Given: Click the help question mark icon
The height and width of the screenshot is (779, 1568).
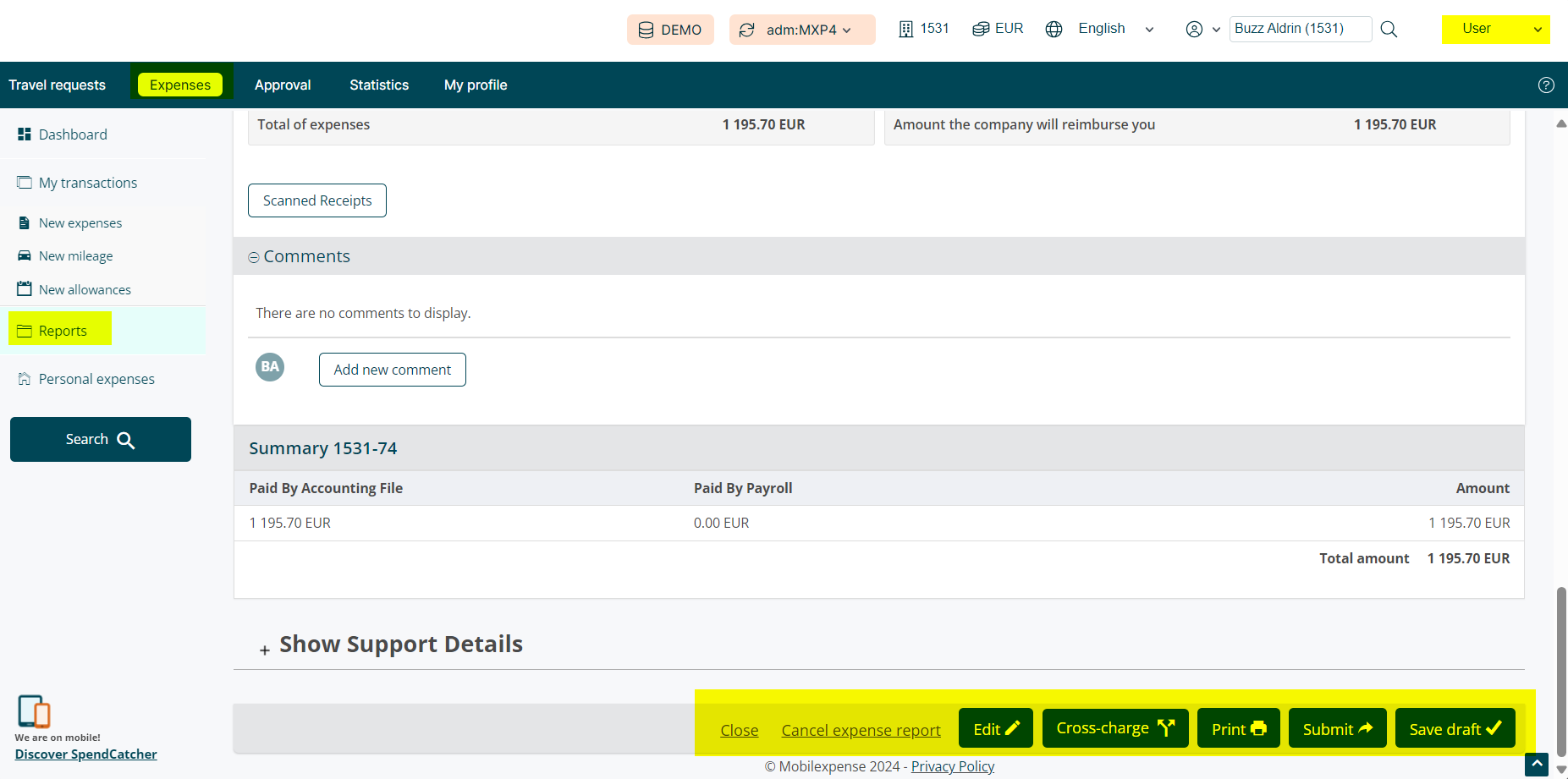Looking at the screenshot, I should [x=1546, y=85].
